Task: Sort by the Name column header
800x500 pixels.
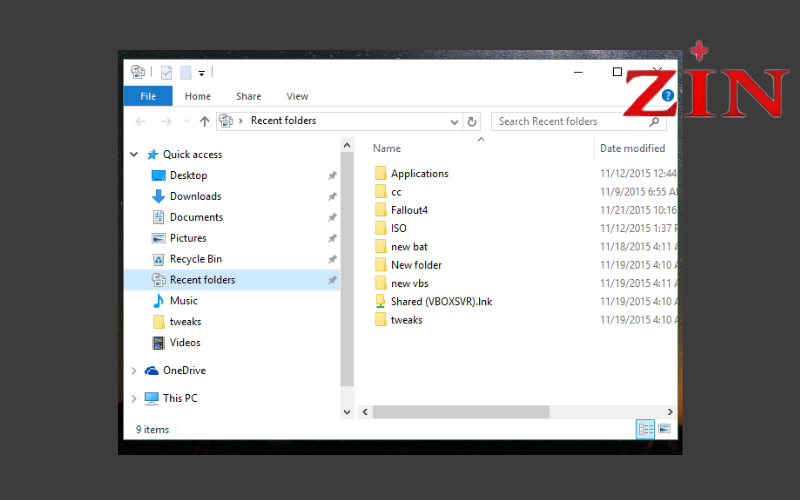Action: point(387,148)
